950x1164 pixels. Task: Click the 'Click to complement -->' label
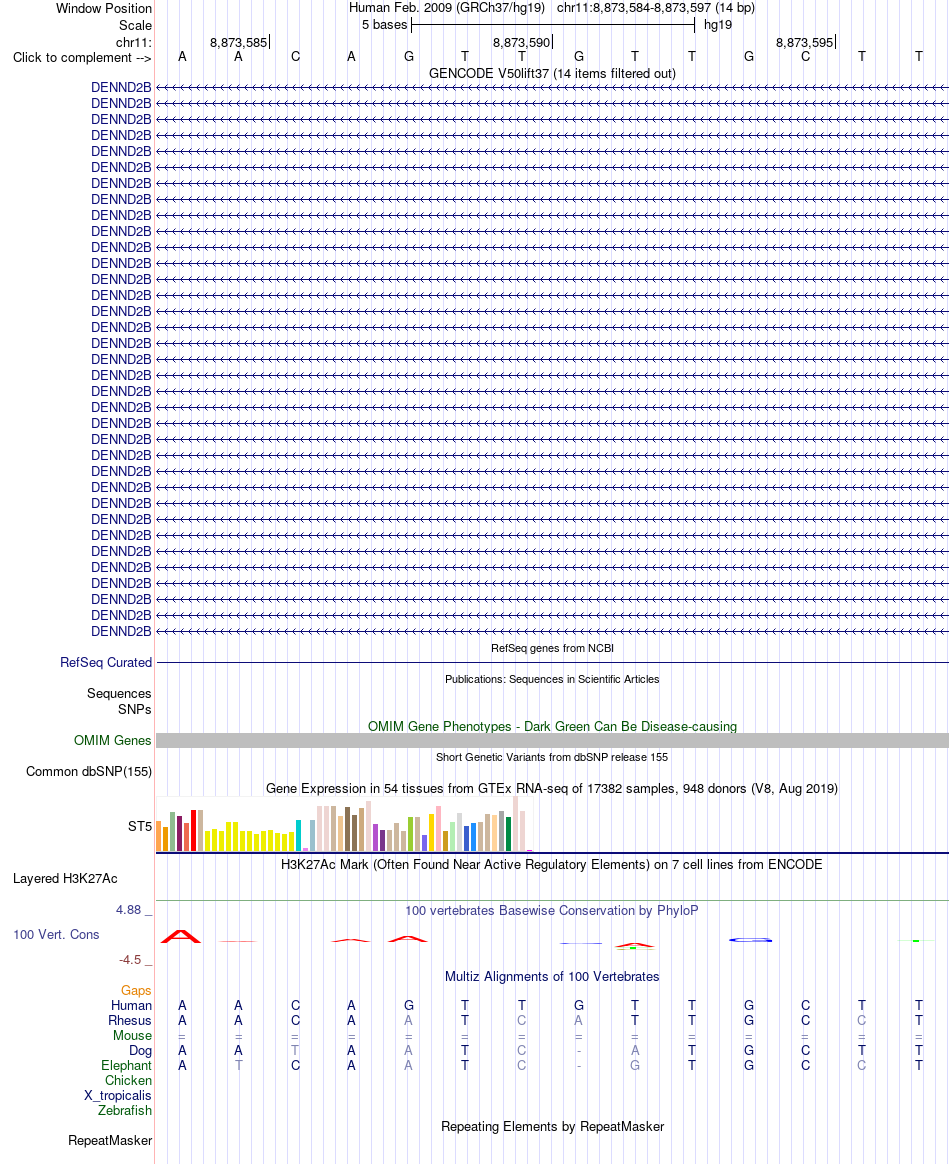(82, 58)
